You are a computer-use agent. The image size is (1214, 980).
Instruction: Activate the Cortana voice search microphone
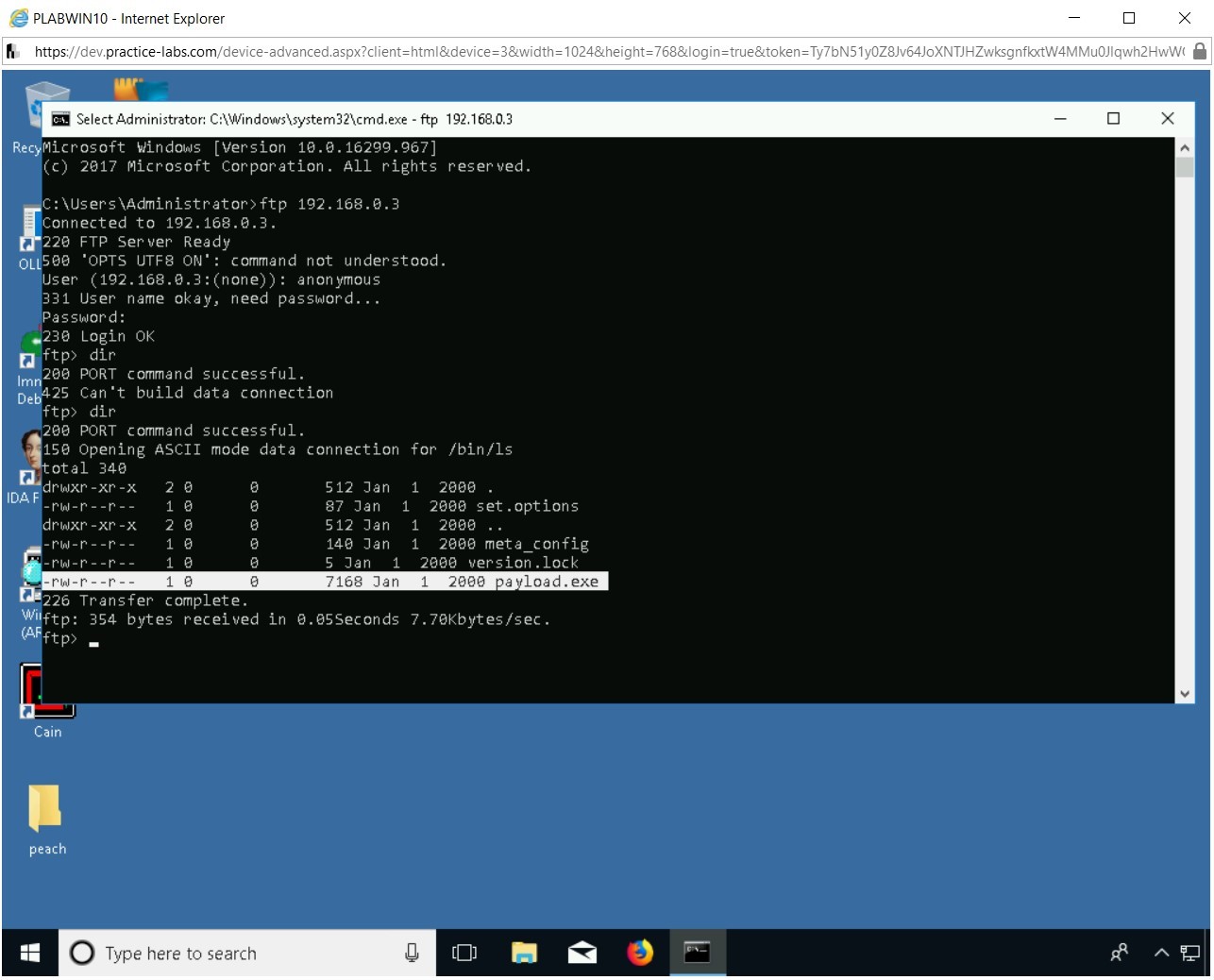click(413, 953)
